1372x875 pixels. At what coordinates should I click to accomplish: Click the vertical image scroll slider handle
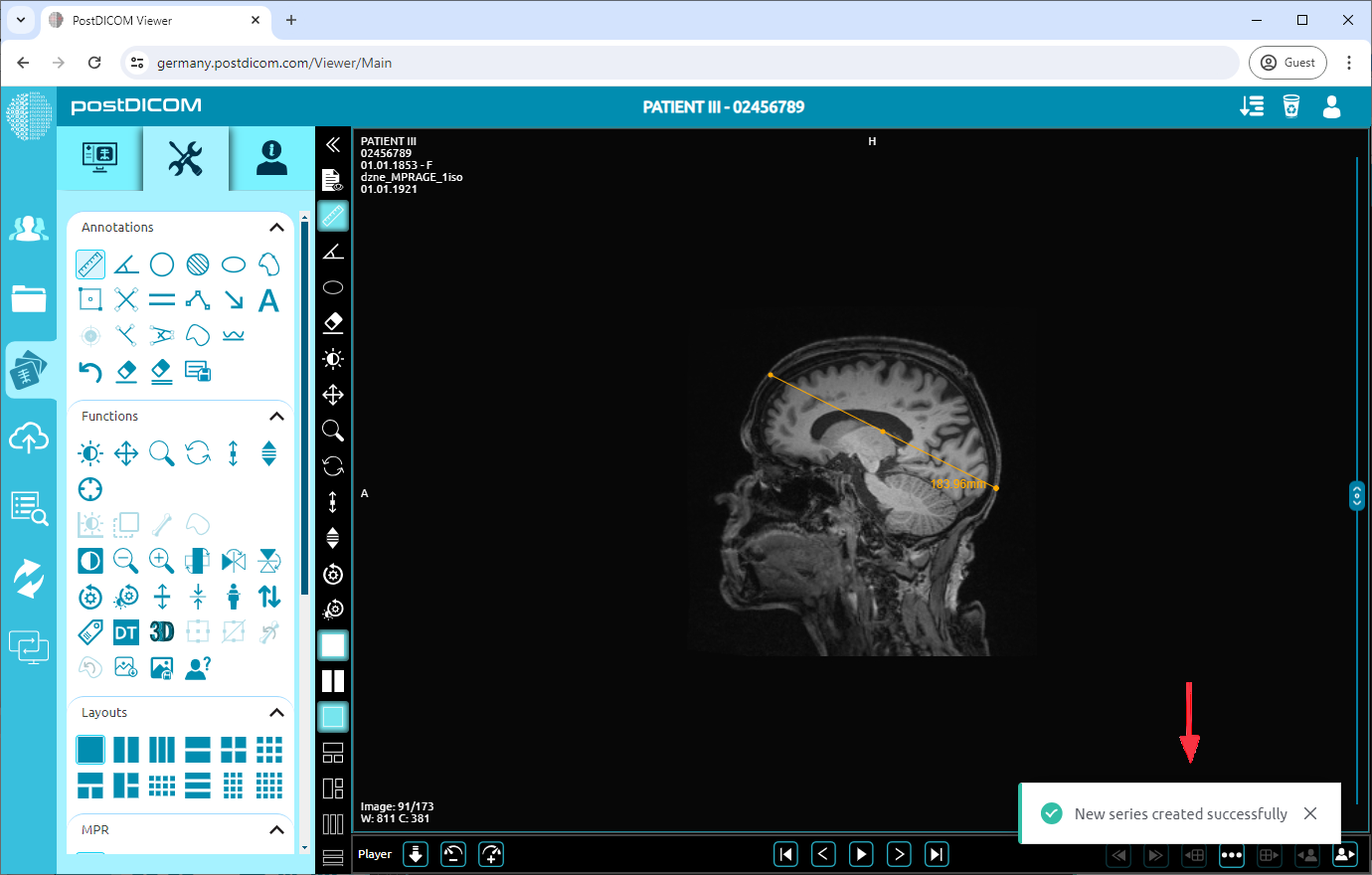point(1357,495)
